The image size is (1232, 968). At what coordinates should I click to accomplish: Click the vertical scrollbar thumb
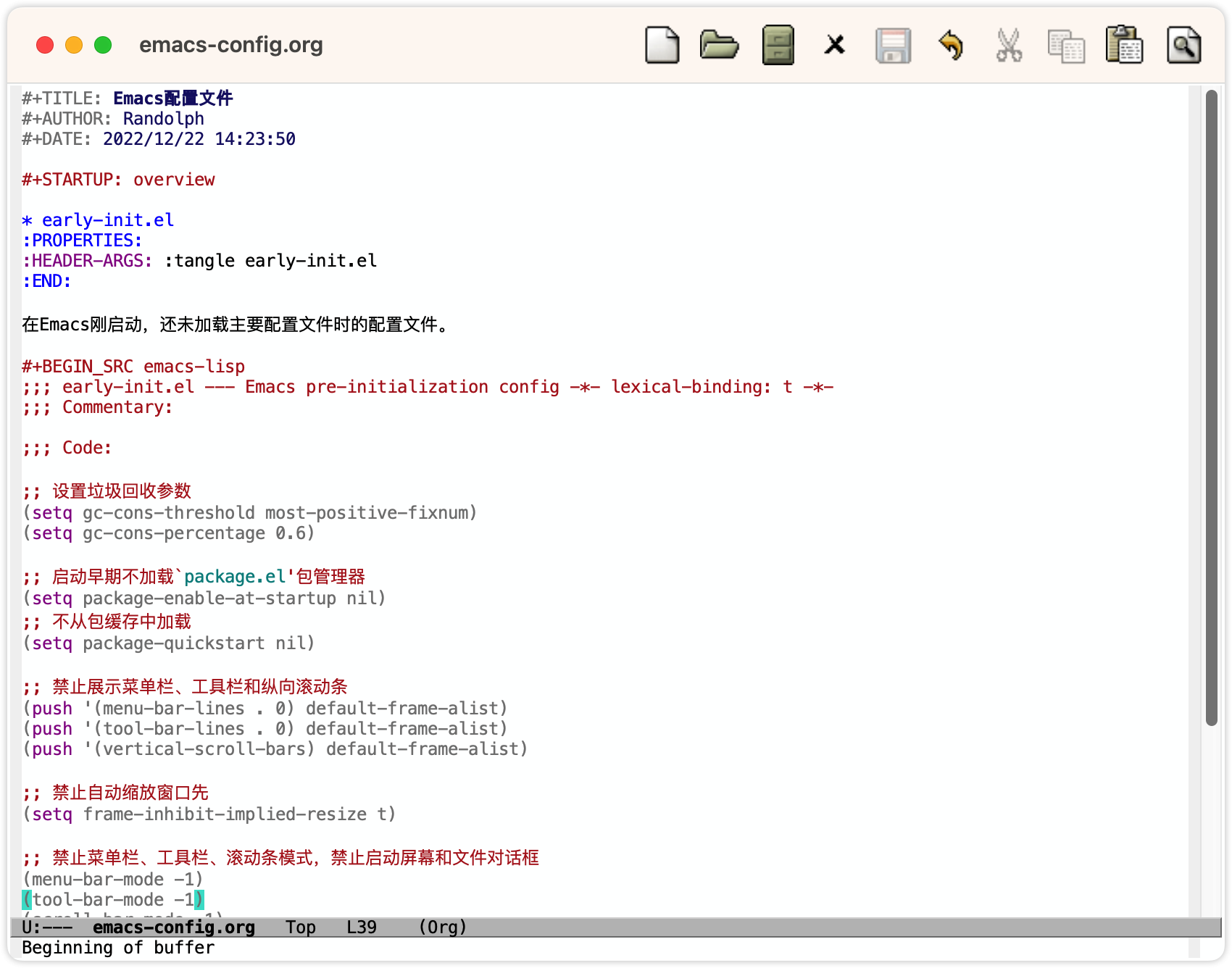tap(1212, 407)
